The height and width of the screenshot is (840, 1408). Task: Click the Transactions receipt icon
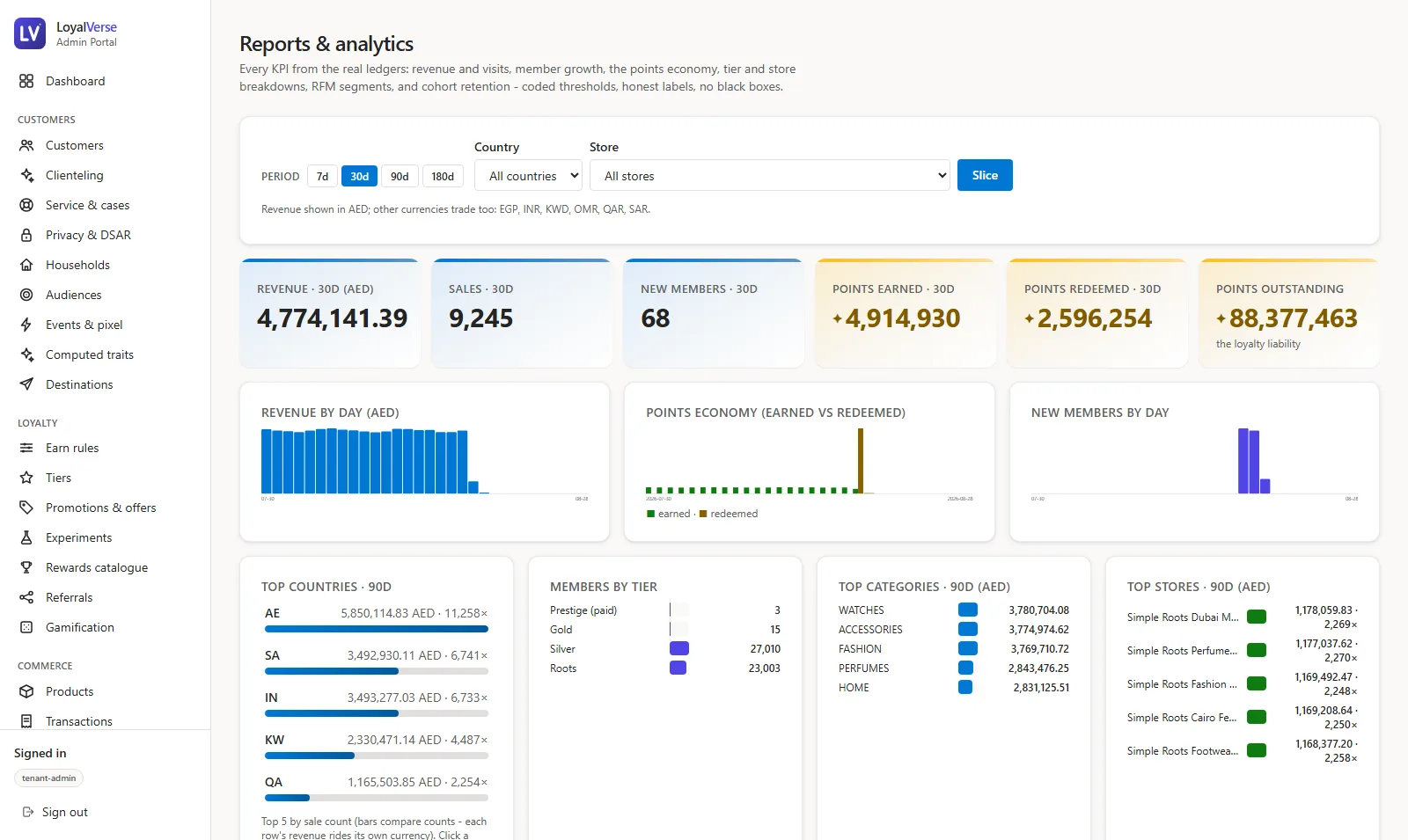tap(26, 721)
